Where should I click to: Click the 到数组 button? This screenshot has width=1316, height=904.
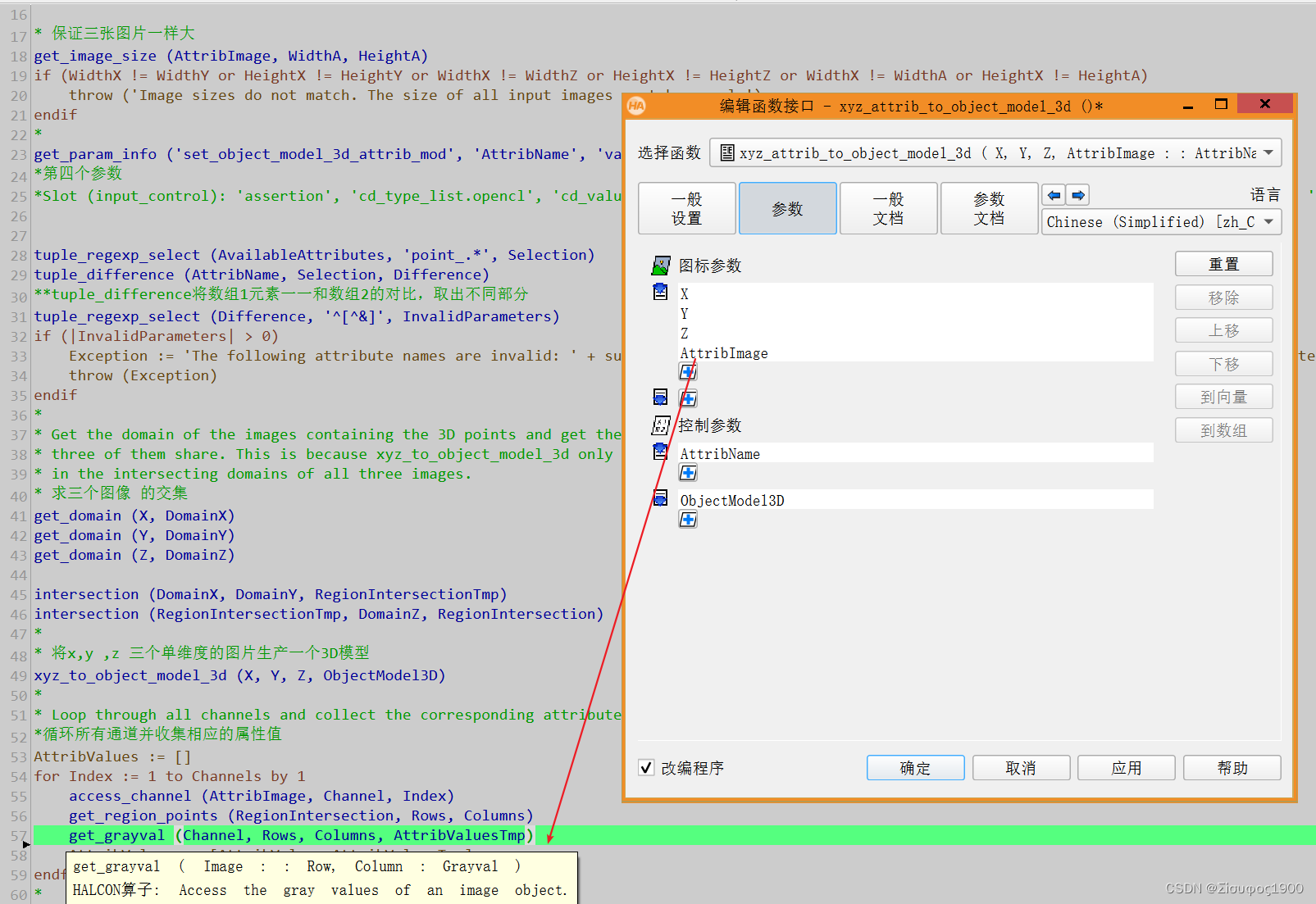pos(1223,430)
